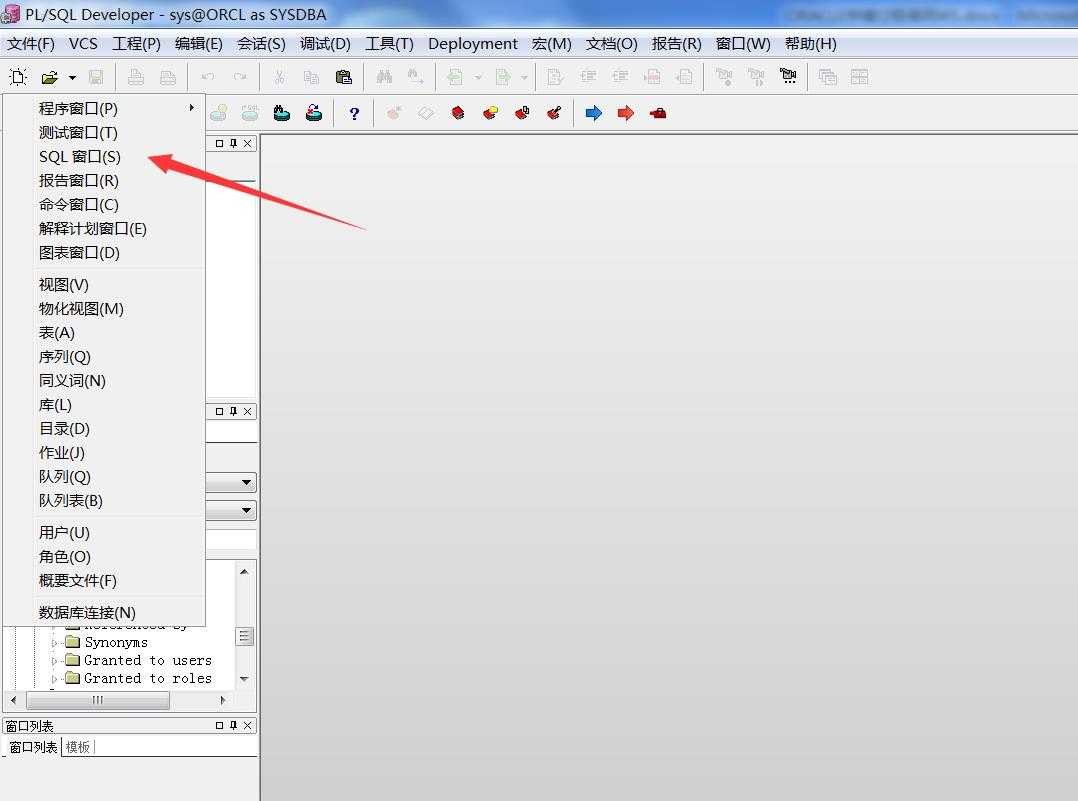Open the lower combo box dropdown arrow
The height and width of the screenshot is (801, 1078).
tap(246, 511)
